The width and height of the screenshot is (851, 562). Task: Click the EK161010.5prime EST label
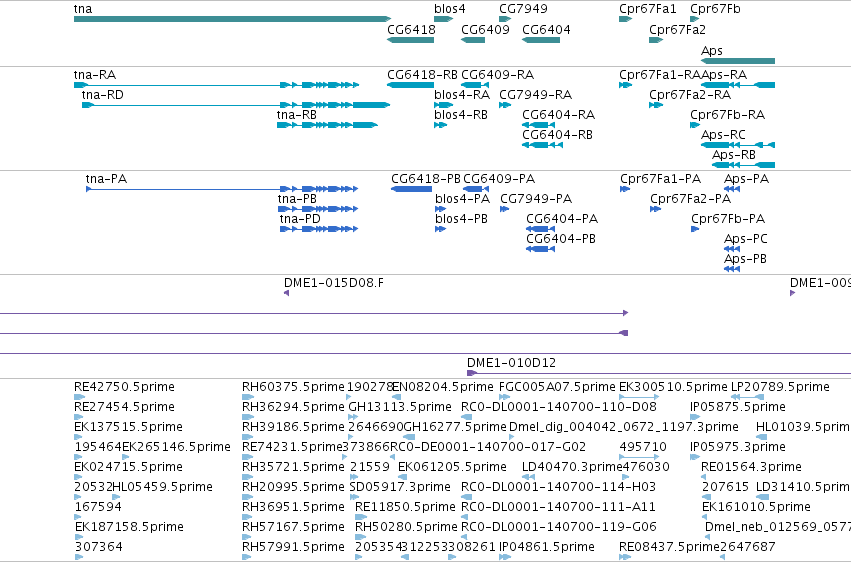pyautogui.click(x=757, y=507)
